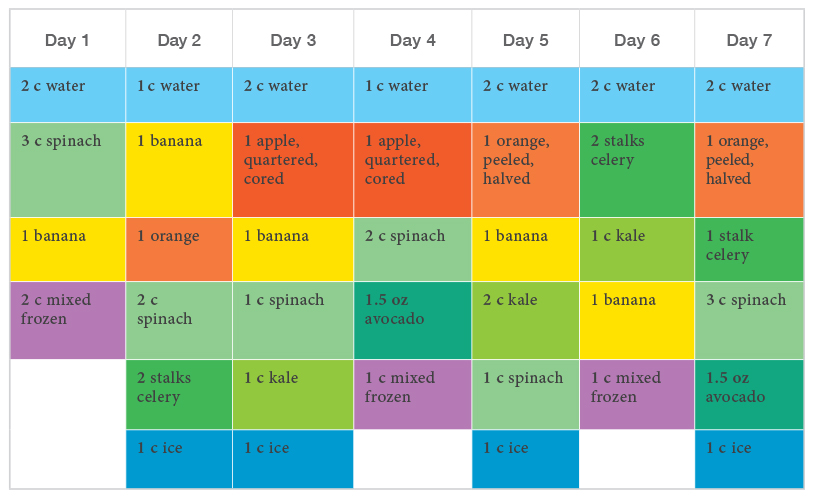
Task: Select the Day 4 column header
Action: click(413, 40)
